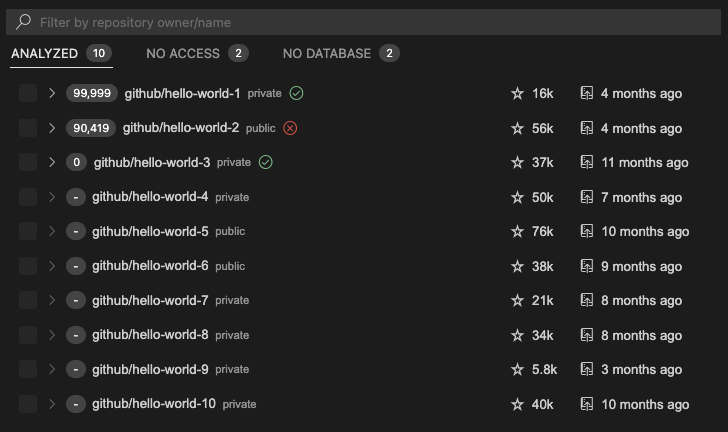Tick the checkbox for github/hello-world-9

[28, 369]
